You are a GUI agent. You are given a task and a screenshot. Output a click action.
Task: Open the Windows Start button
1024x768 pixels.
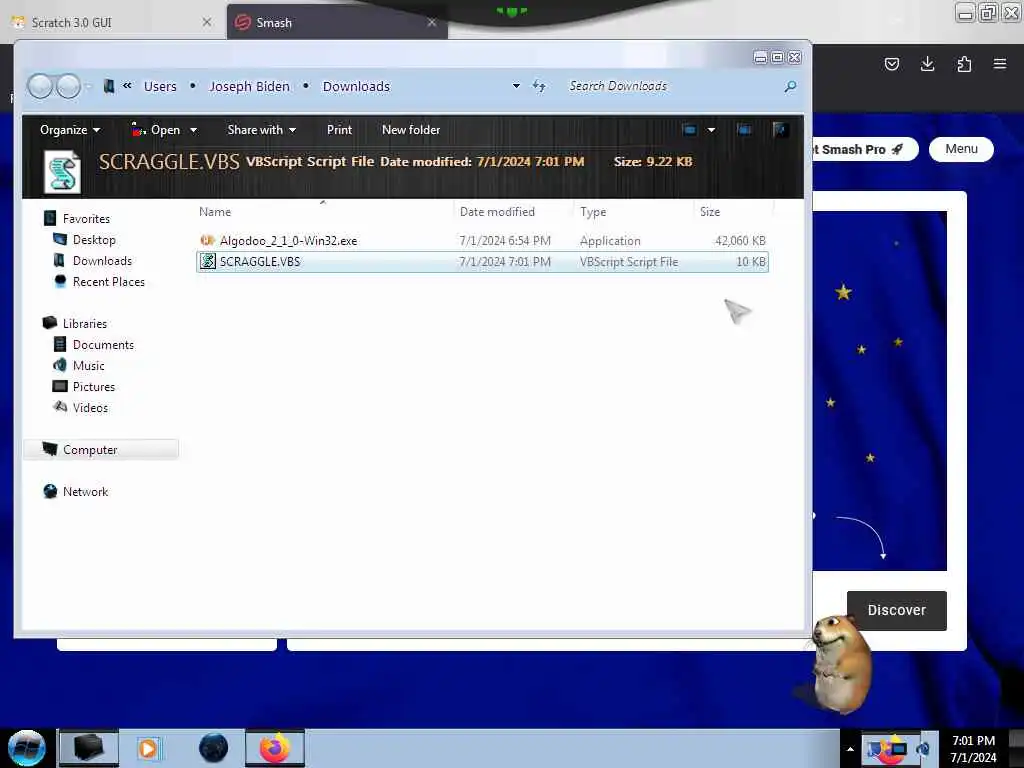[26, 748]
